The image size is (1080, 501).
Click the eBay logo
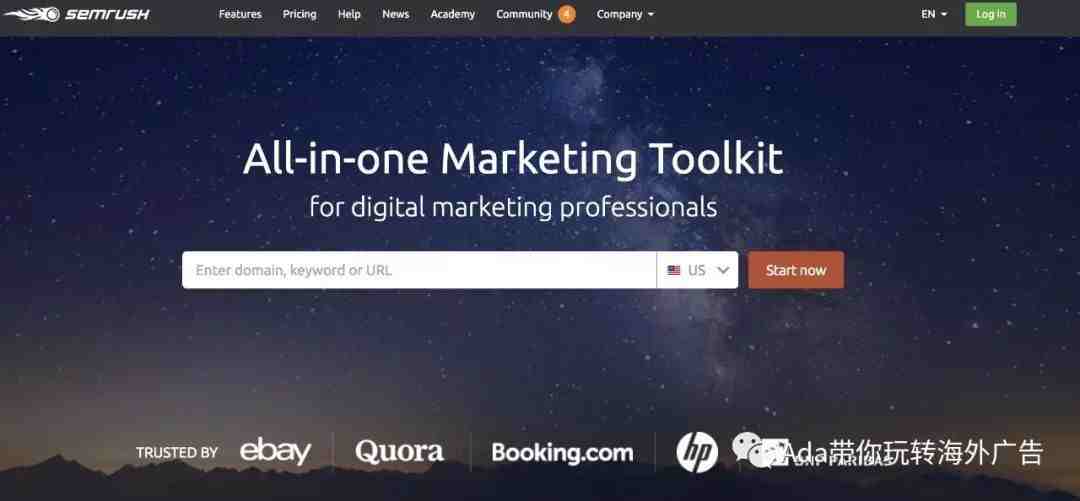(x=276, y=452)
